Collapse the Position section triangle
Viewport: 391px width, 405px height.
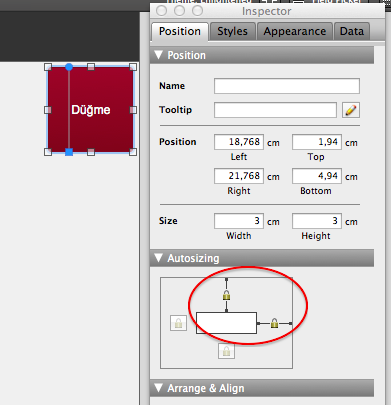pos(159,55)
